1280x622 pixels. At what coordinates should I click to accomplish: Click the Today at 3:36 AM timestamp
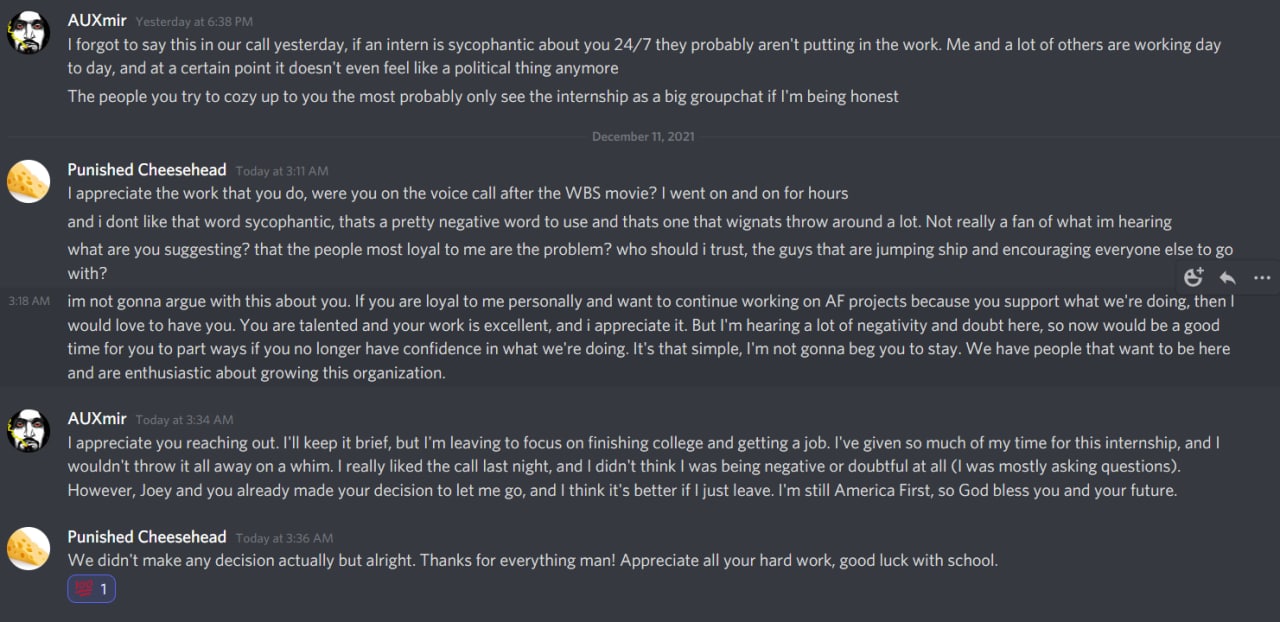coord(284,538)
